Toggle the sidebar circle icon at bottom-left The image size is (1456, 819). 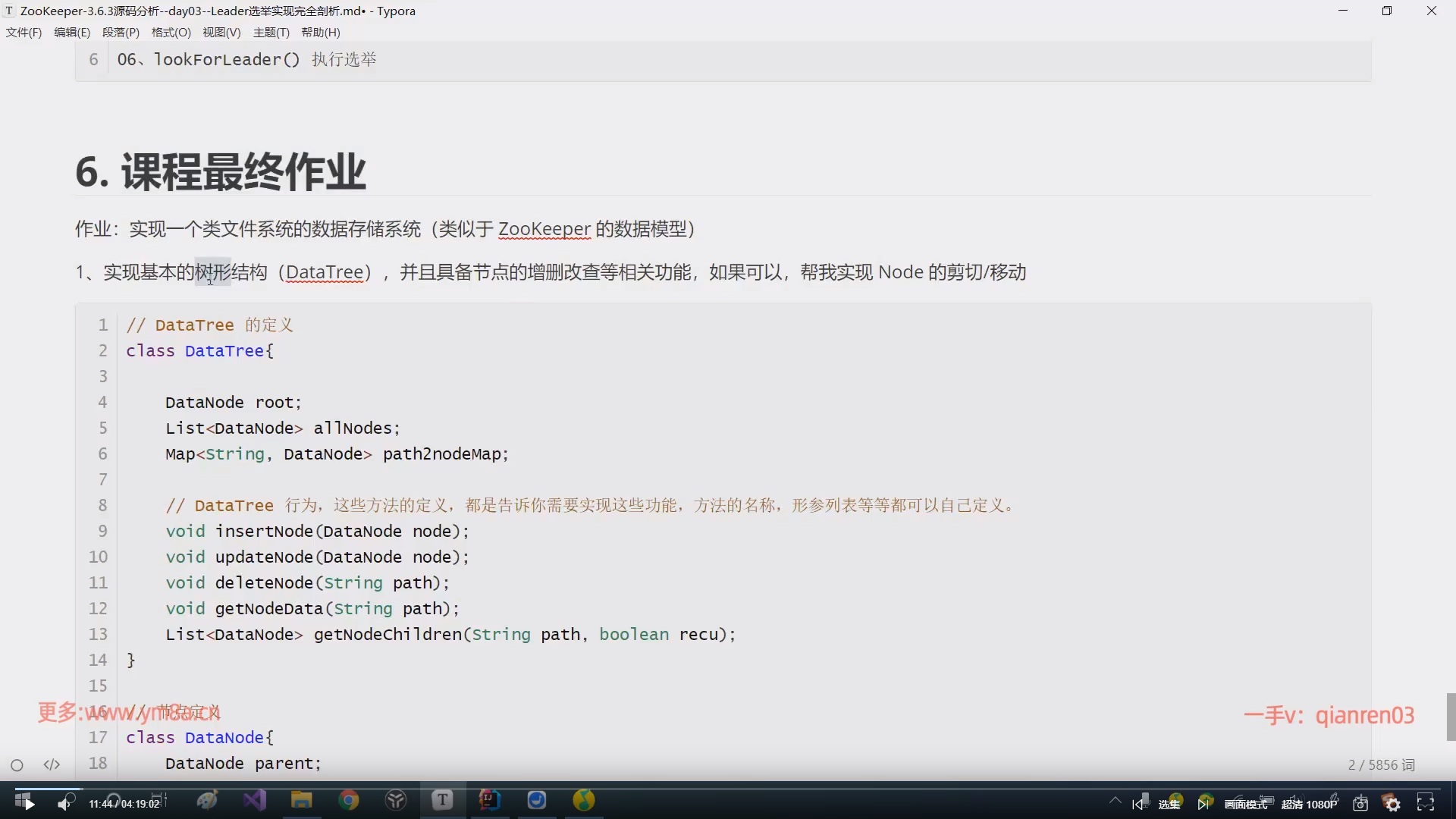[17, 765]
